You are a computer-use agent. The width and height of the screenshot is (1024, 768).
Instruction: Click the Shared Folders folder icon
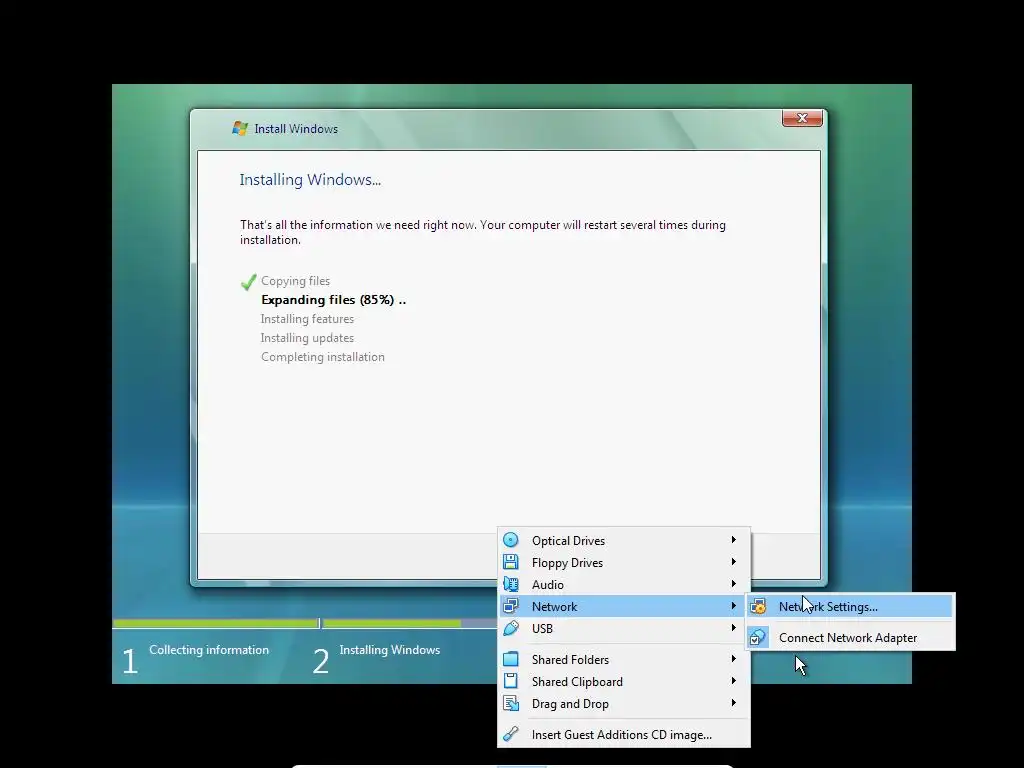tap(511, 660)
